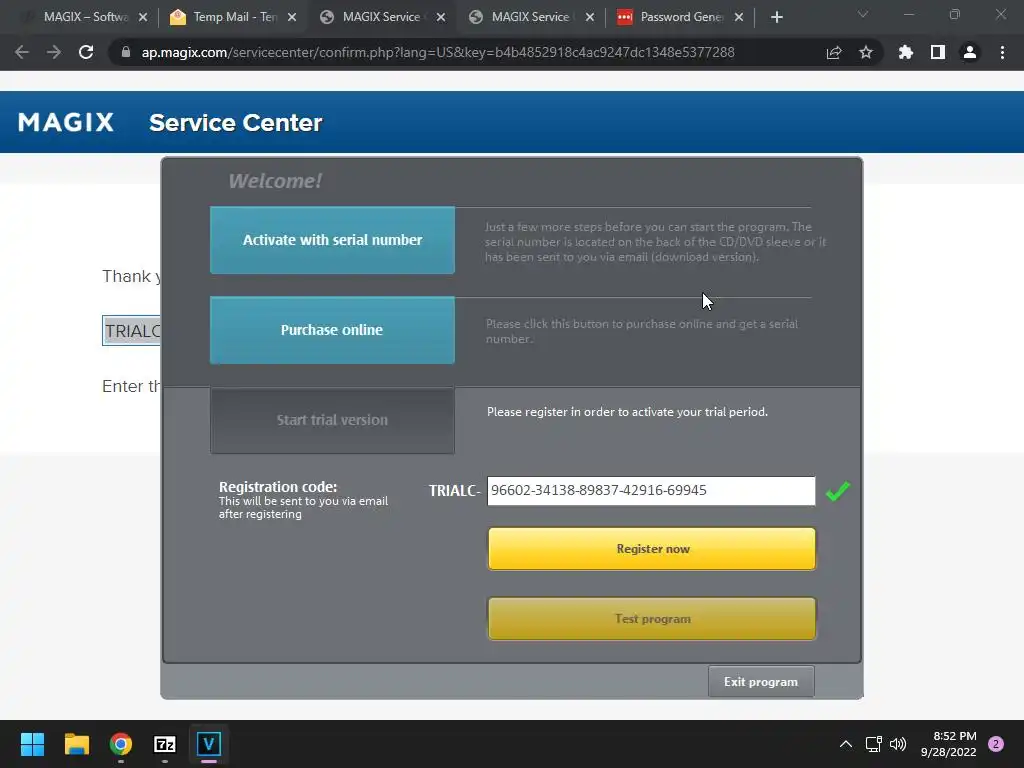Open the Vegas app from taskbar

[209, 744]
